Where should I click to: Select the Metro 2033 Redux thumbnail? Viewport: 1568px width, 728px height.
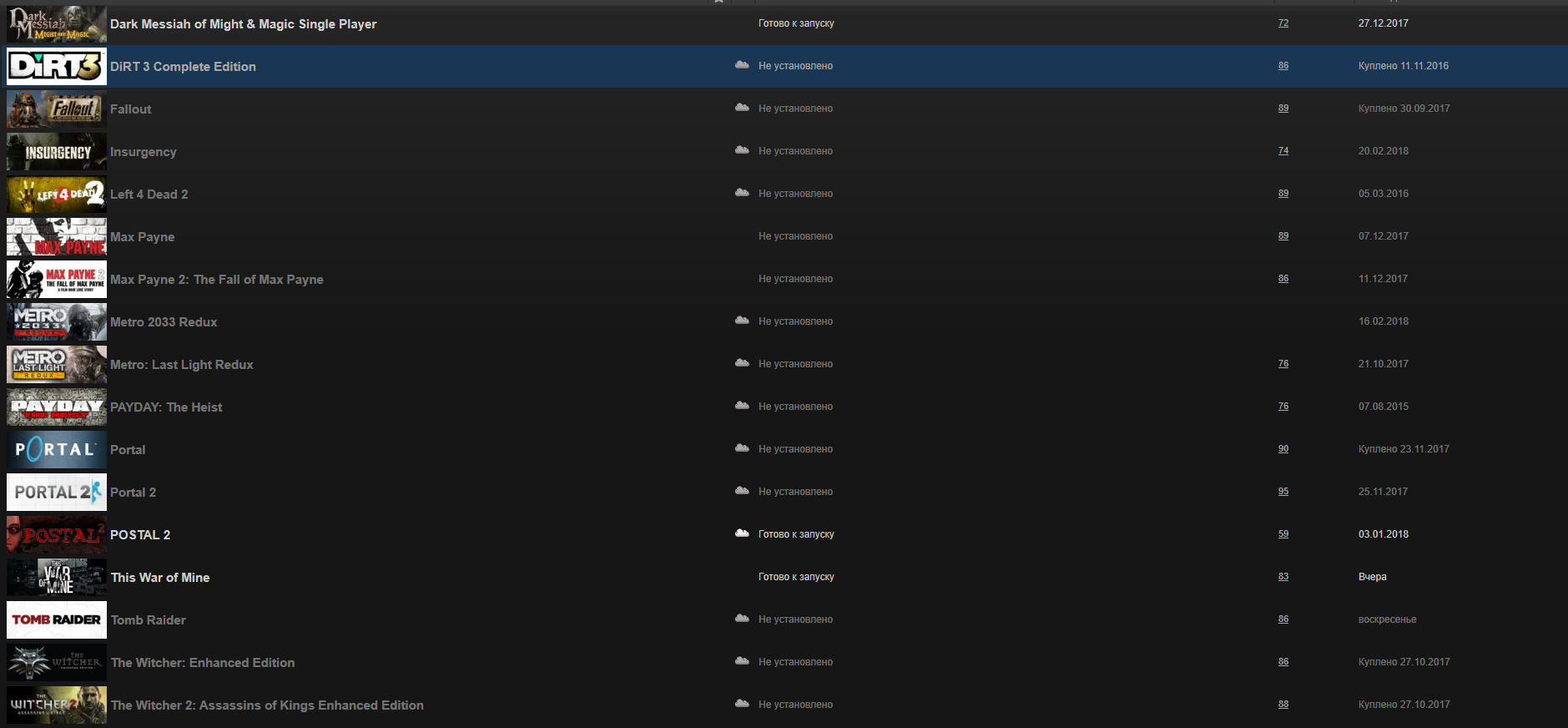pyautogui.click(x=57, y=321)
